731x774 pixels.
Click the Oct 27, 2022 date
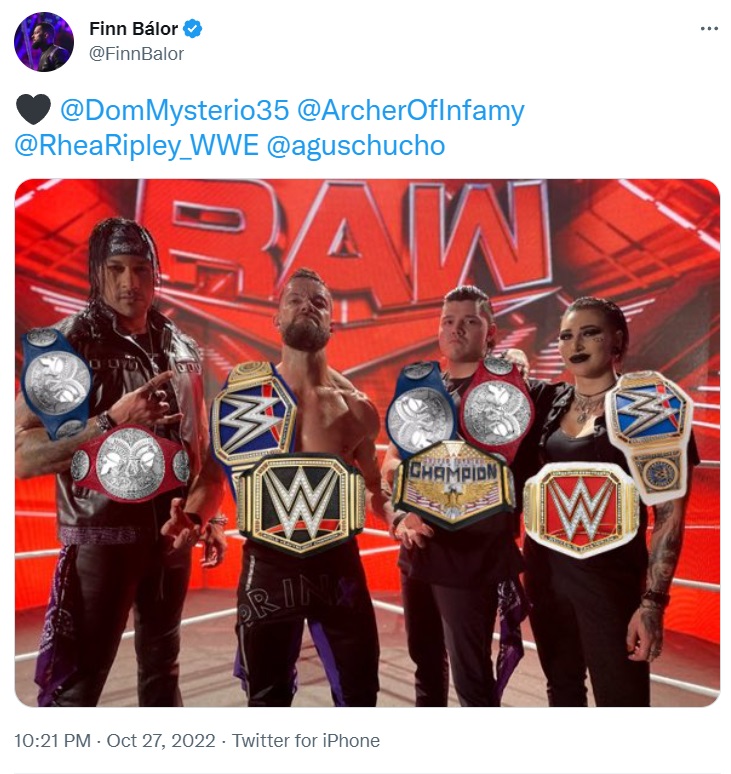tap(161, 740)
